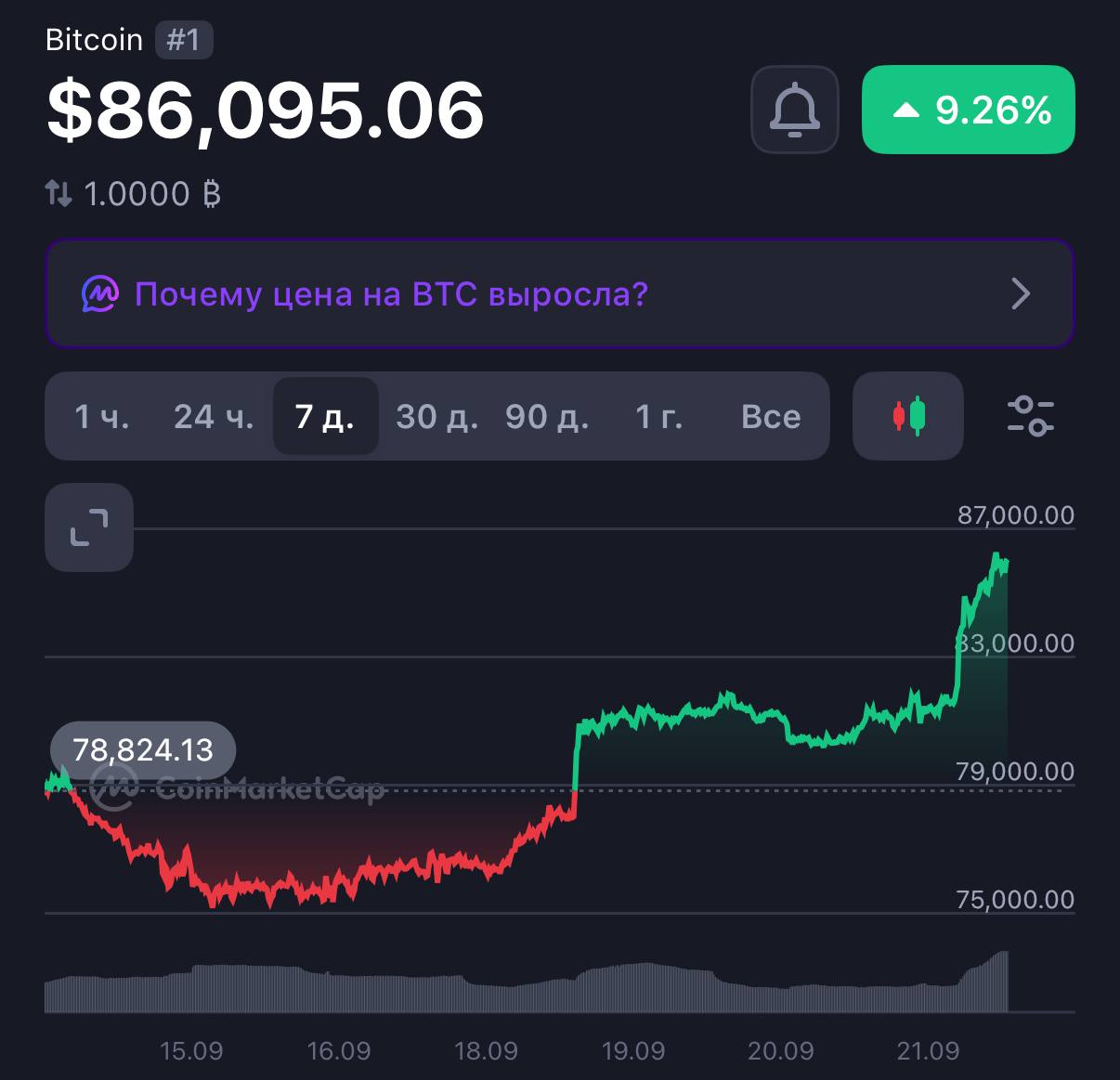Viewport: 1120px width, 1080px height.
Task: Switch to candlestick chart view
Action: pos(908,416)
